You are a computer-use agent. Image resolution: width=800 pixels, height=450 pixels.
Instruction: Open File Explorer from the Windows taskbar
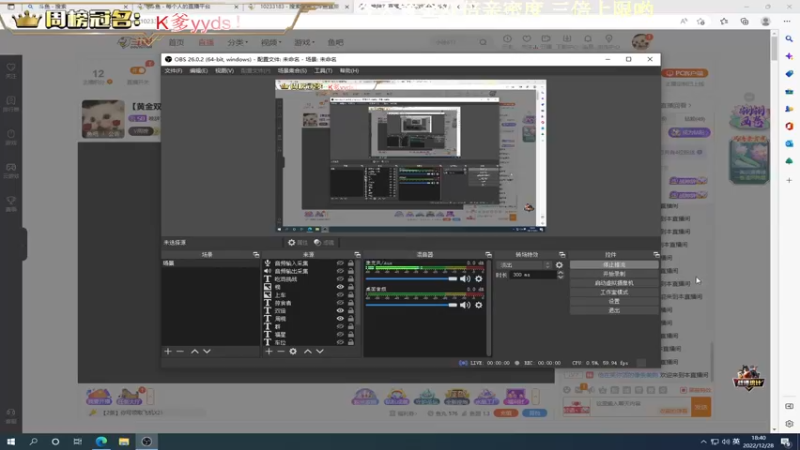124,441
